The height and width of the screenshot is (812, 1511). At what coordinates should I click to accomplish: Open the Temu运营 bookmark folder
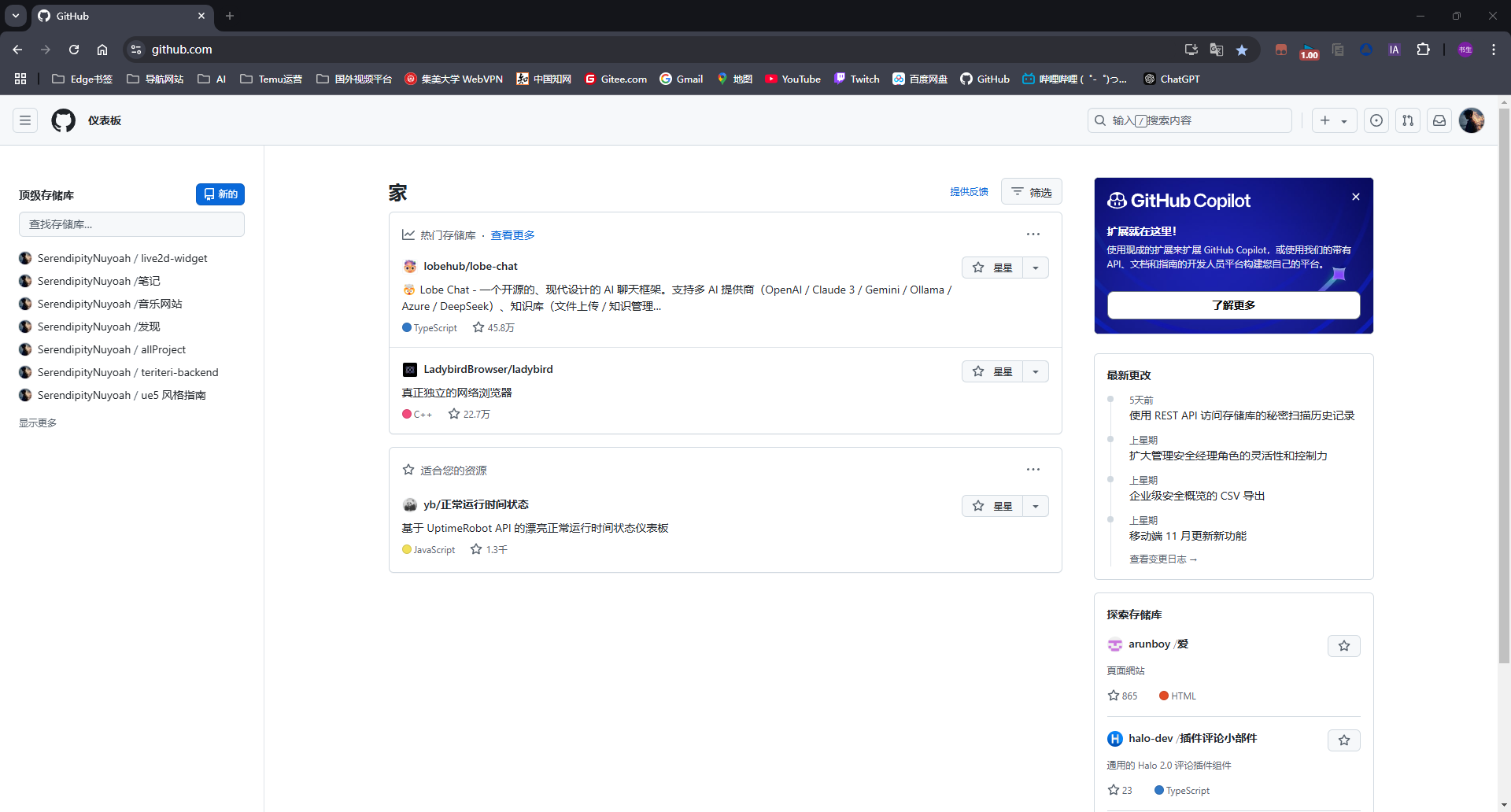[x=272, y=79]
